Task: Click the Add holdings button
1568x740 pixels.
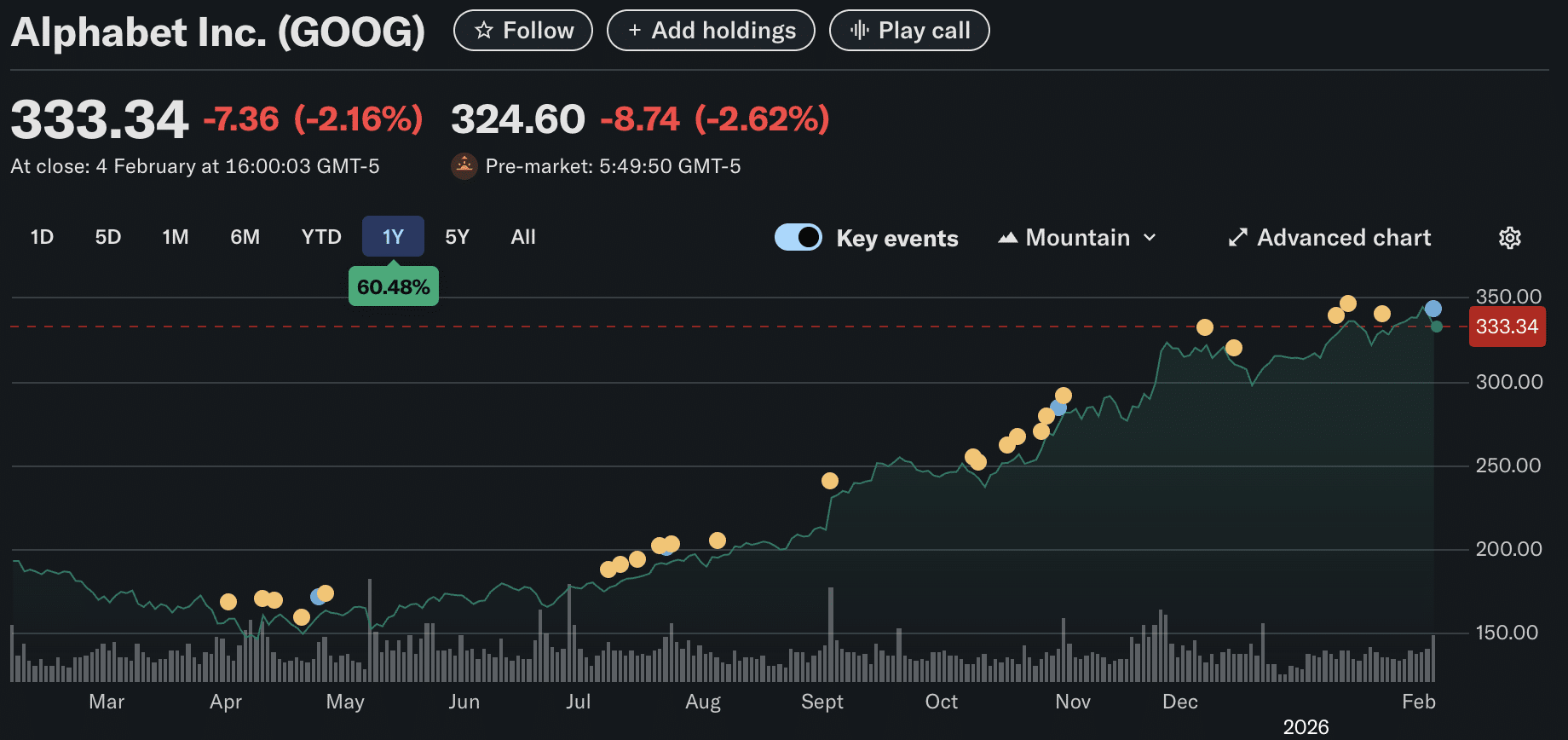Action: click(711, 31)
